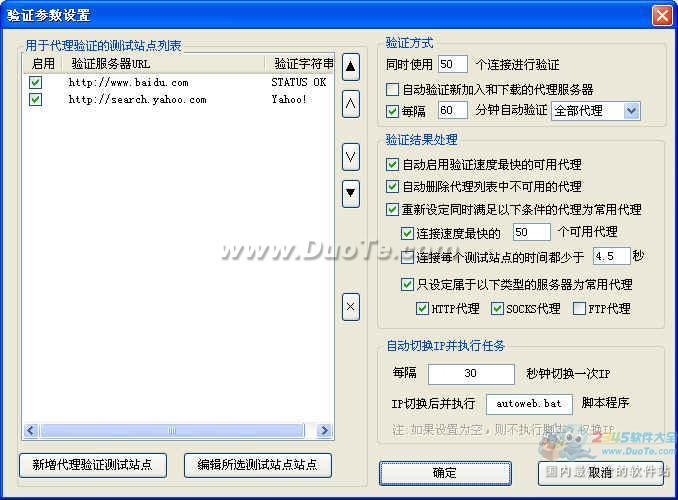Enable 自动验证新加入和下载的代理服务器 checkbox
The image size is (678, 500).
[x=392, y=90]
